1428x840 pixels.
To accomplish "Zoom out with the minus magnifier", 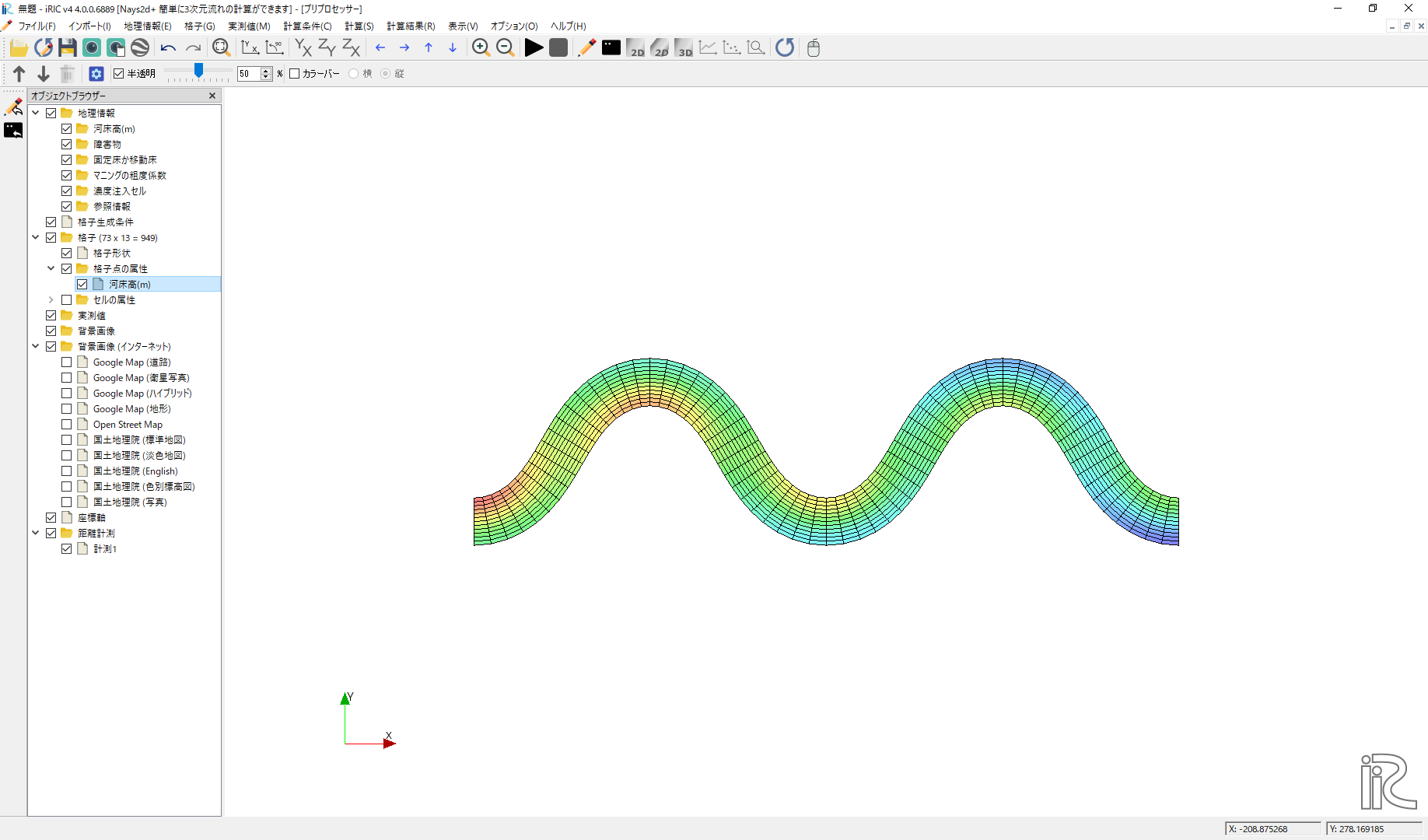I will point(506,48).
